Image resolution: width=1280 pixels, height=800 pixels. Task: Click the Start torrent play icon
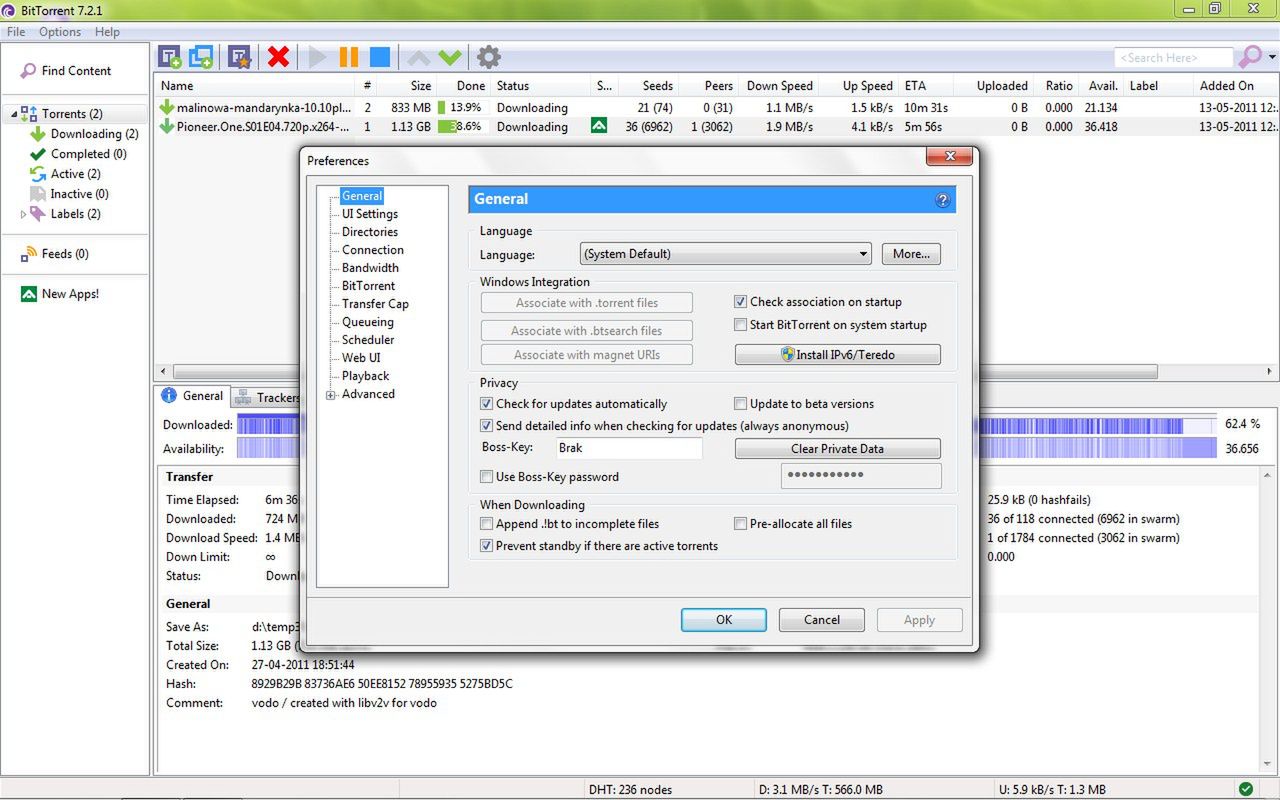[x=318, y=57]
